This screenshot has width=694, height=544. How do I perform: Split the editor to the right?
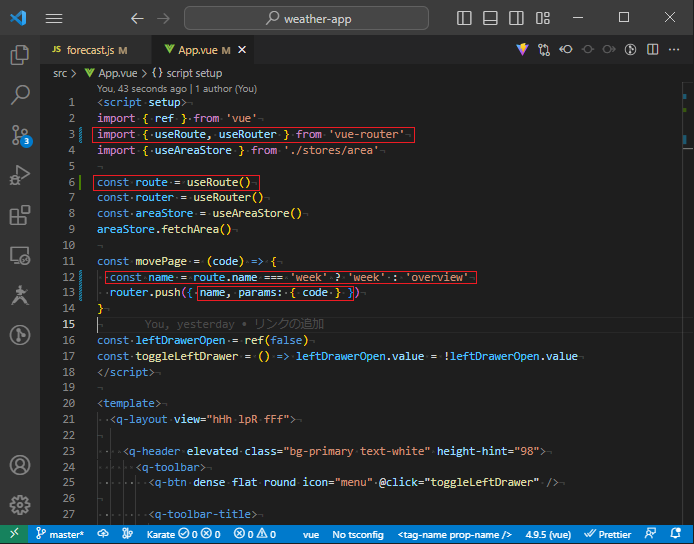click(x=652, y=50)
